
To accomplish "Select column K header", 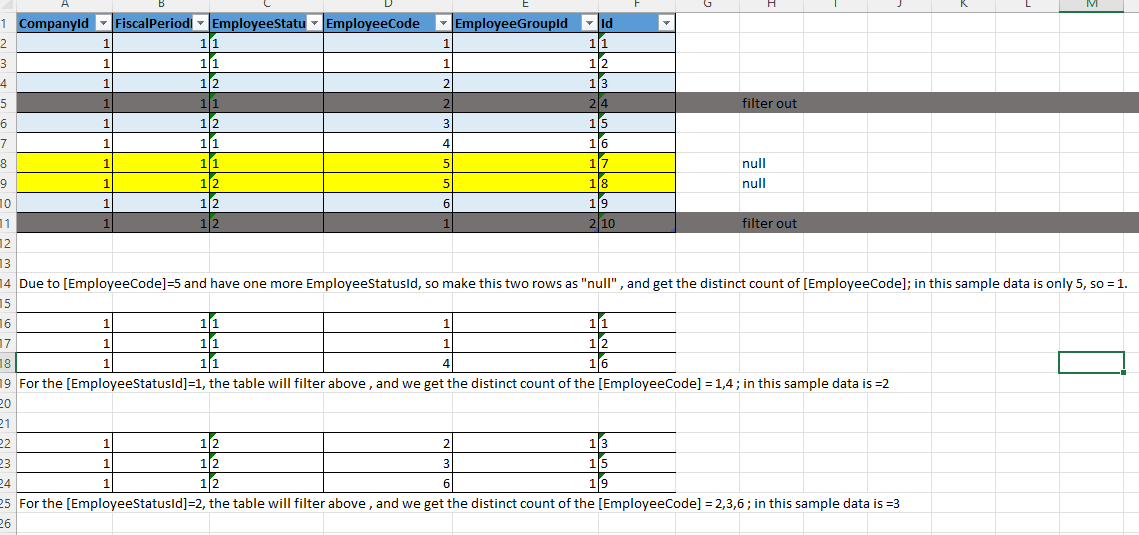I will [963, 5].
